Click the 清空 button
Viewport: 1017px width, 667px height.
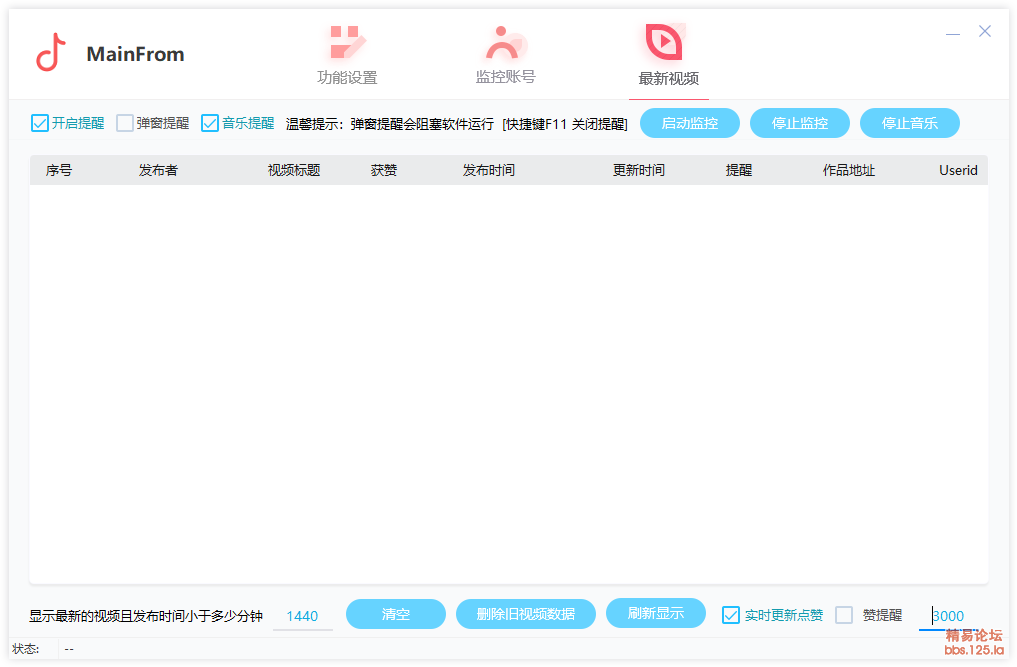point(395,614)
